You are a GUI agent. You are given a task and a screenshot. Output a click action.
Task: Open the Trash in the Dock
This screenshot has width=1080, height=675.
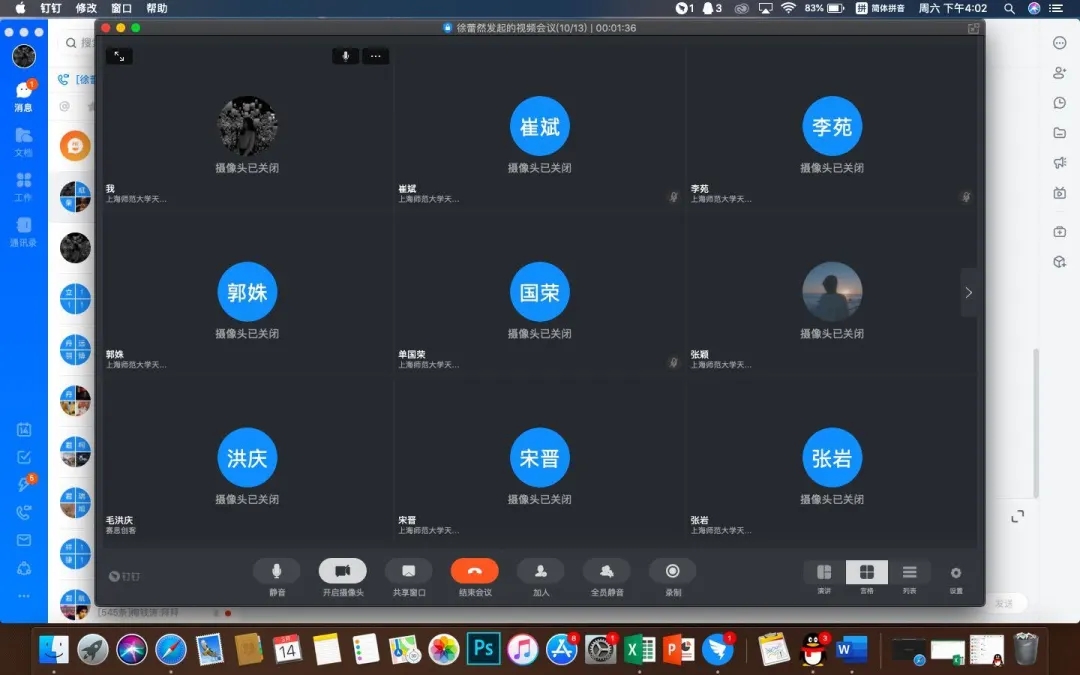pos(1026,649)
